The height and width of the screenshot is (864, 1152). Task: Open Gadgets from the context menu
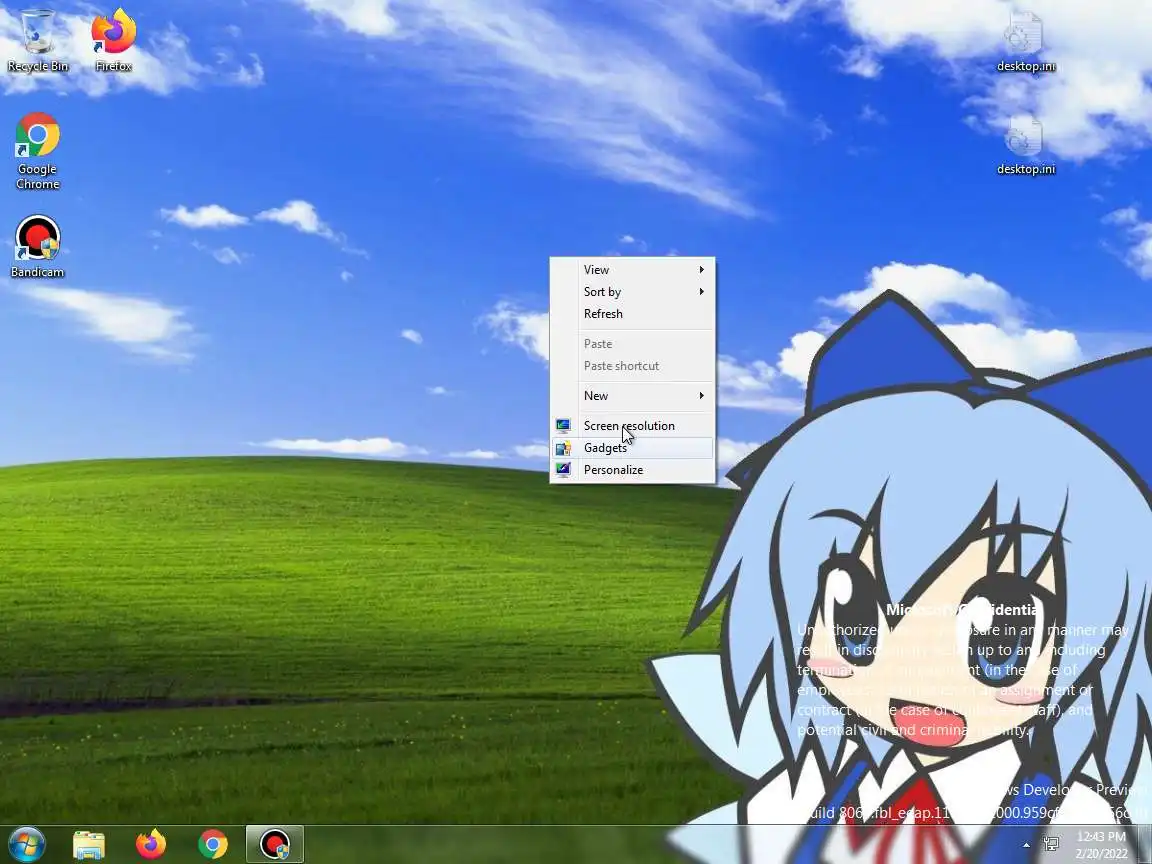(x=632, y=447)
